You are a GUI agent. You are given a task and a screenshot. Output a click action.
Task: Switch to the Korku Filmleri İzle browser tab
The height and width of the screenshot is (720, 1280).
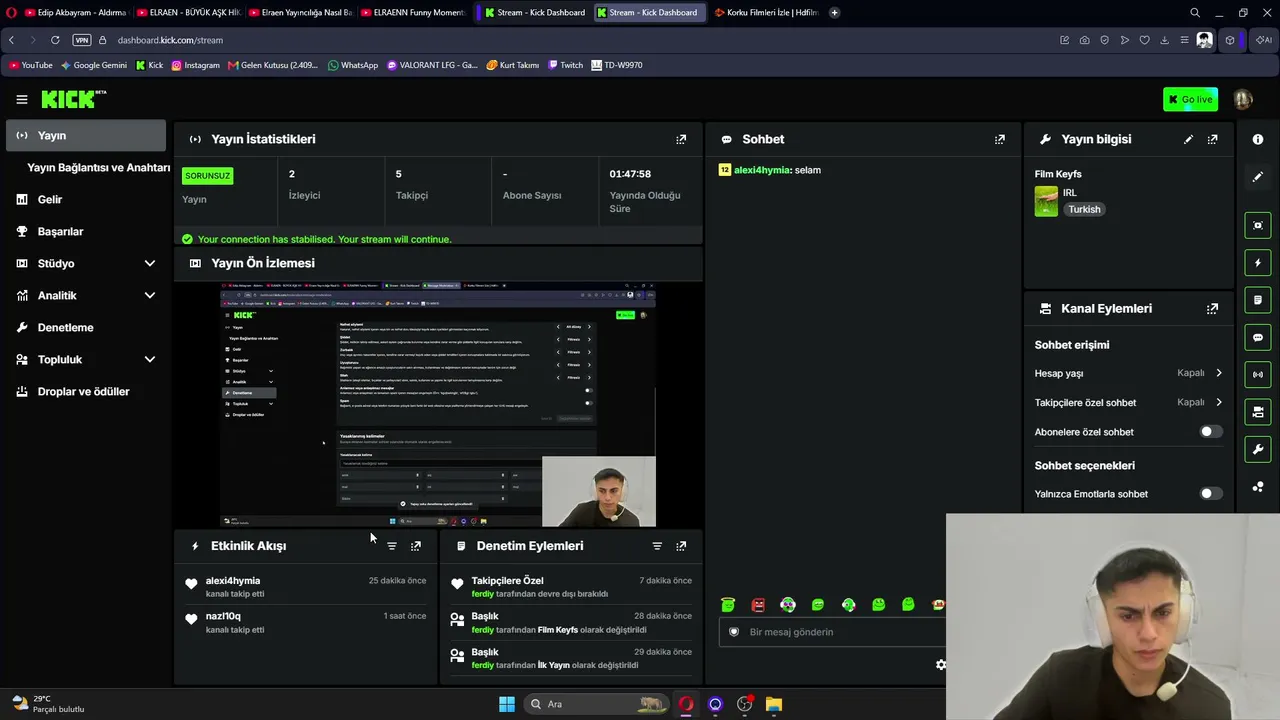(766, 13)
